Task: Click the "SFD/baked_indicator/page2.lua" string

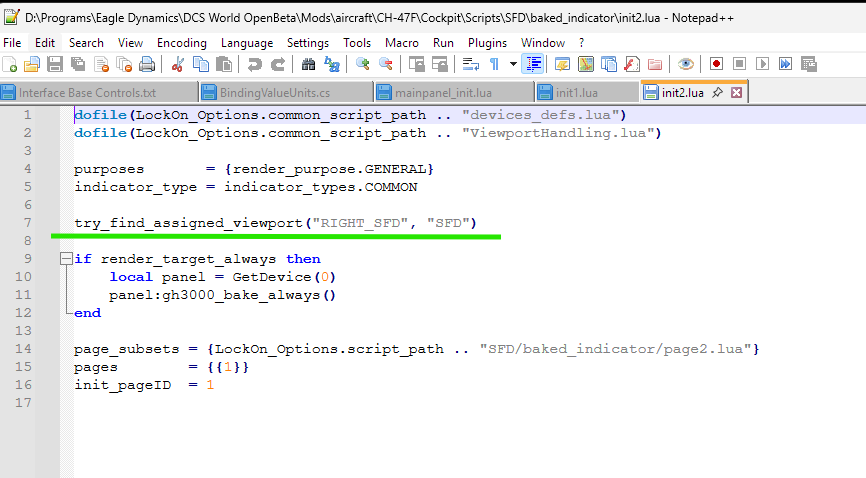Action: (615, 349)
